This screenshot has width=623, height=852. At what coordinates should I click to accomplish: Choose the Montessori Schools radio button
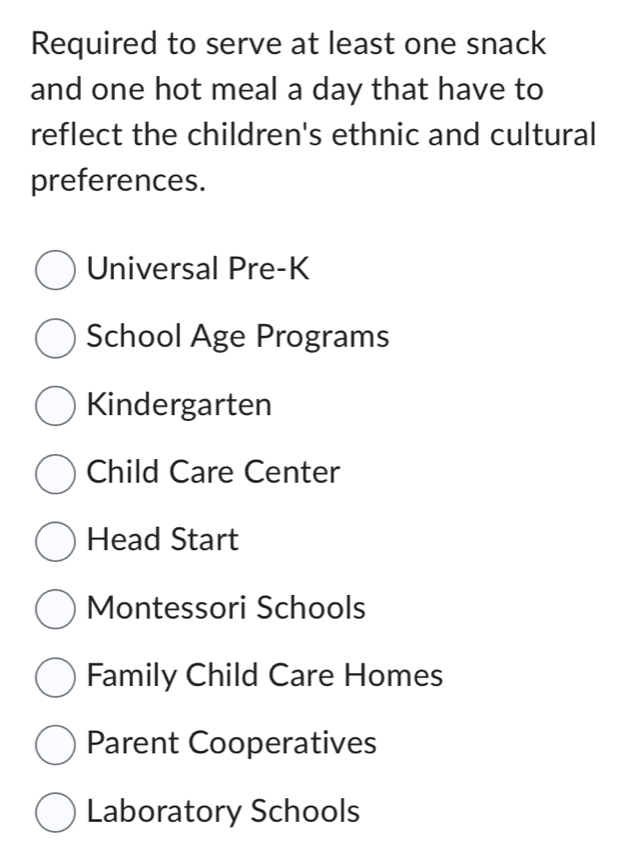pyautogui.click(x=56, y=609)
